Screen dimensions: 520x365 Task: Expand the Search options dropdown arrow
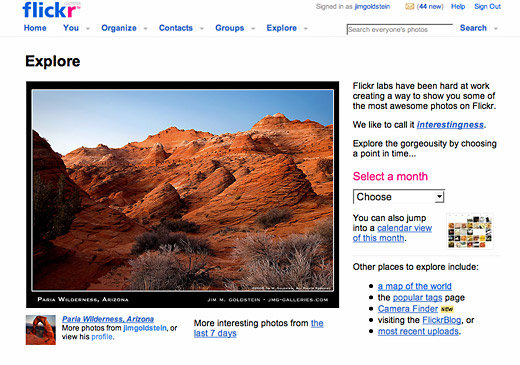(x=496, y=29)
